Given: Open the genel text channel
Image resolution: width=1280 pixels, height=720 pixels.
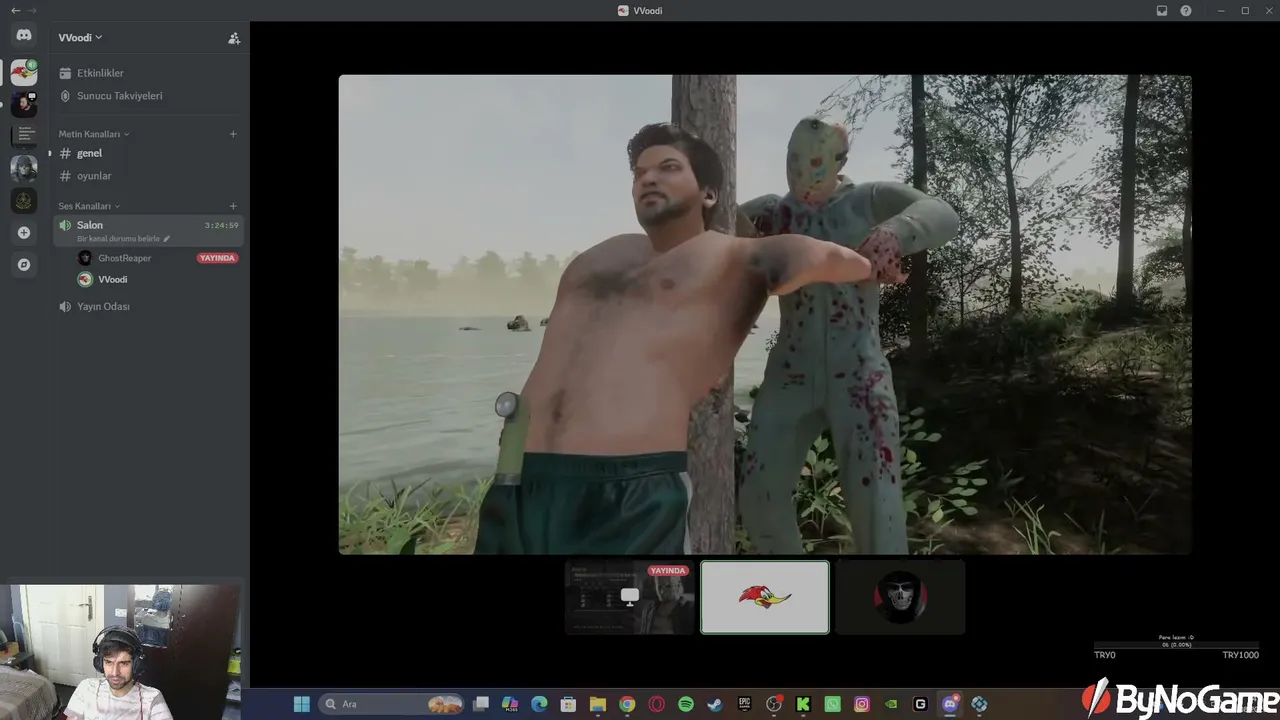Looking at the screenshot, I should tap(150, 153).
